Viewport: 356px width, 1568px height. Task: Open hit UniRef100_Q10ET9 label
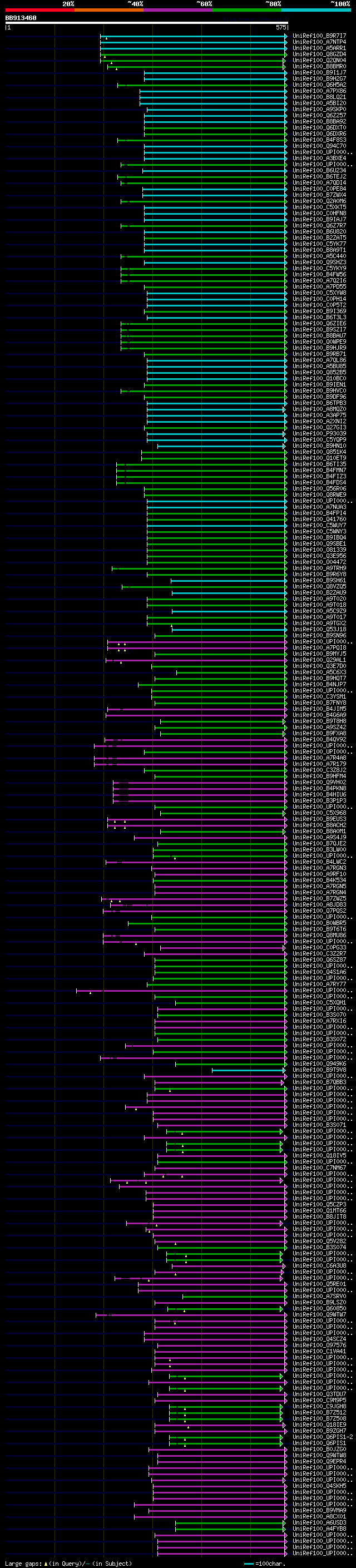319,458
